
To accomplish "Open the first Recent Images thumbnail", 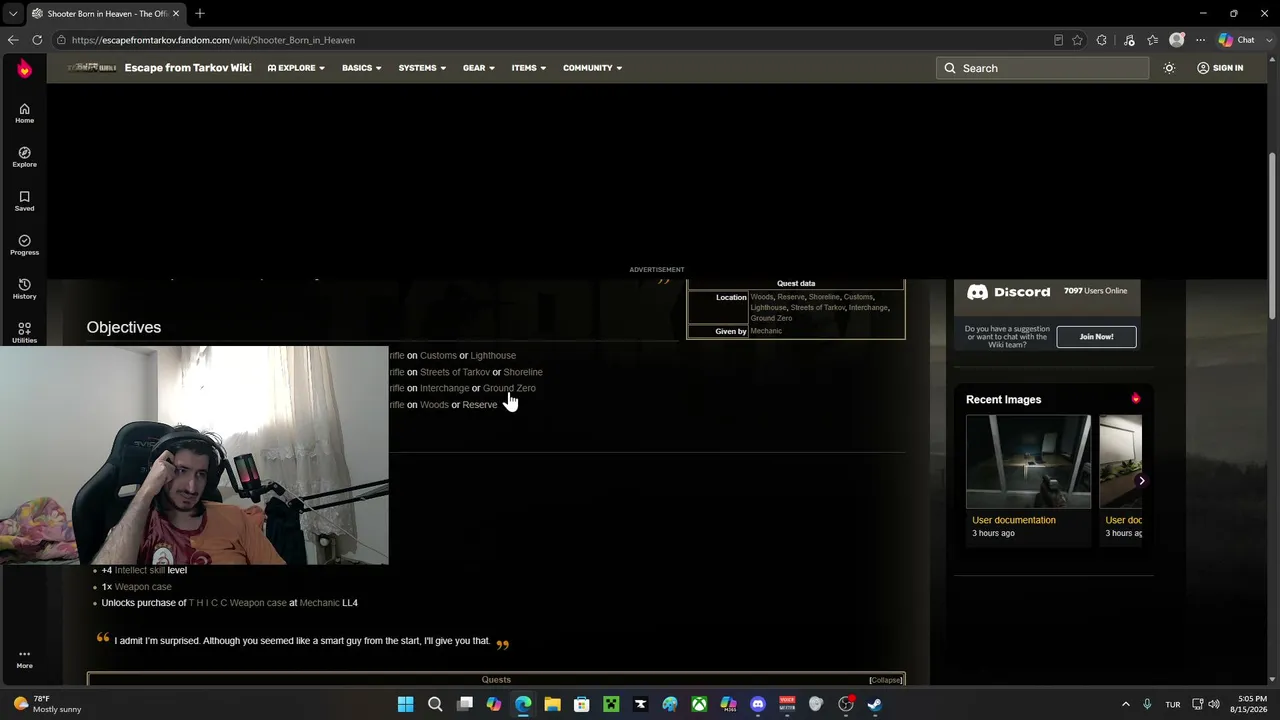I will [1028, 462].
